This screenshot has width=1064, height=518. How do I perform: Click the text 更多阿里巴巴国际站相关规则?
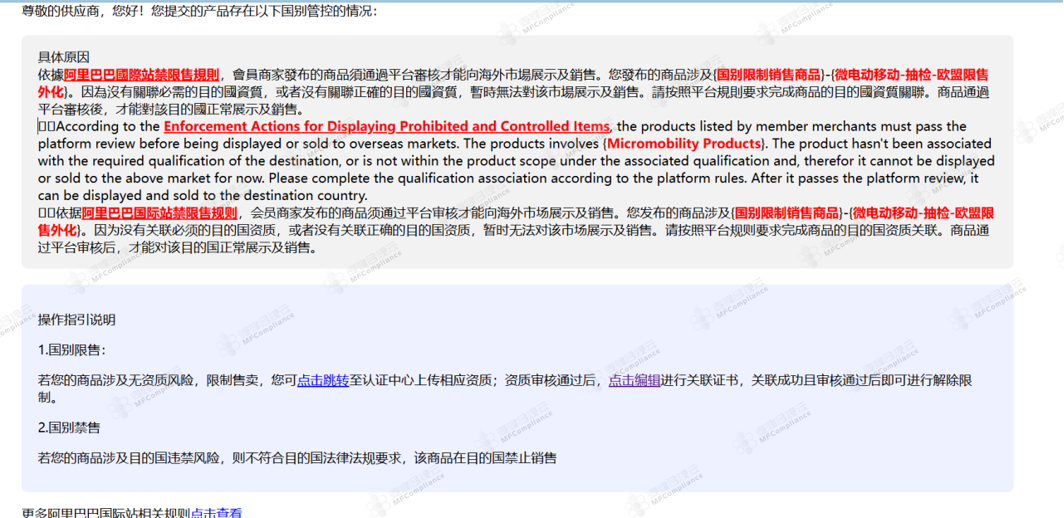(x=106, y=513)
